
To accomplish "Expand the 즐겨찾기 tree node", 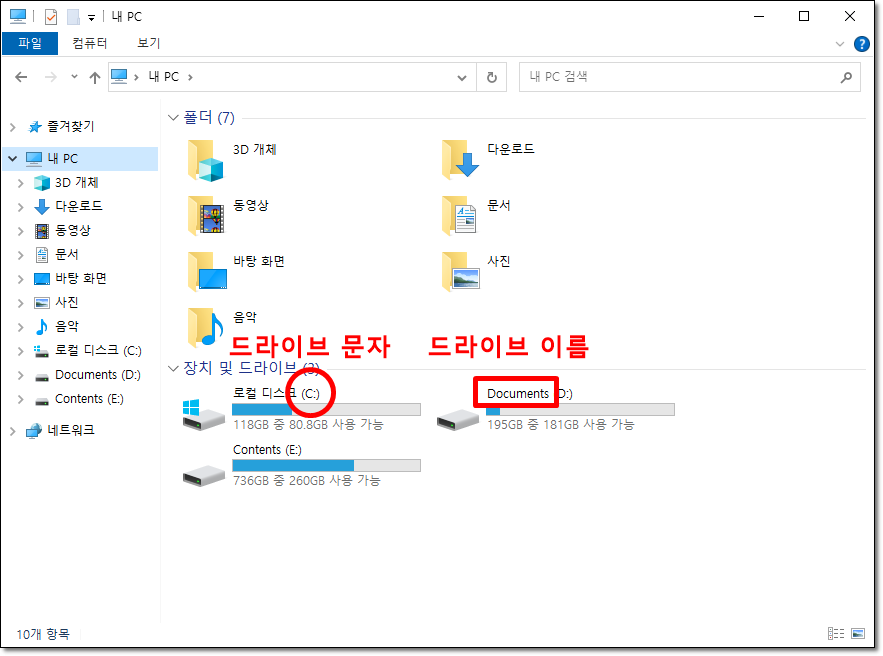I will click(13, 127).
